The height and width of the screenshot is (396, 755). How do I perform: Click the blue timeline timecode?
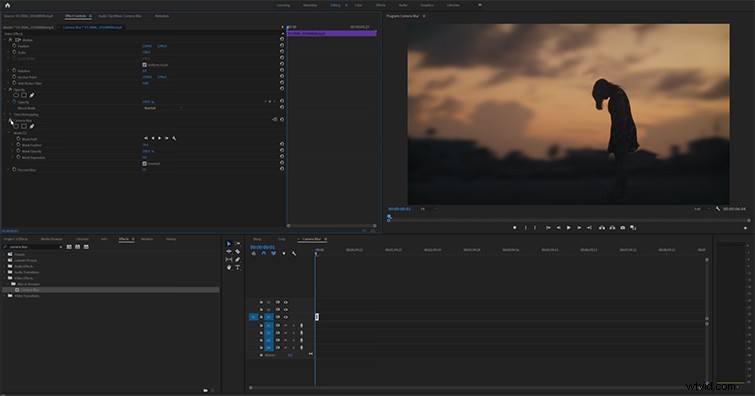tap(262, 247)
